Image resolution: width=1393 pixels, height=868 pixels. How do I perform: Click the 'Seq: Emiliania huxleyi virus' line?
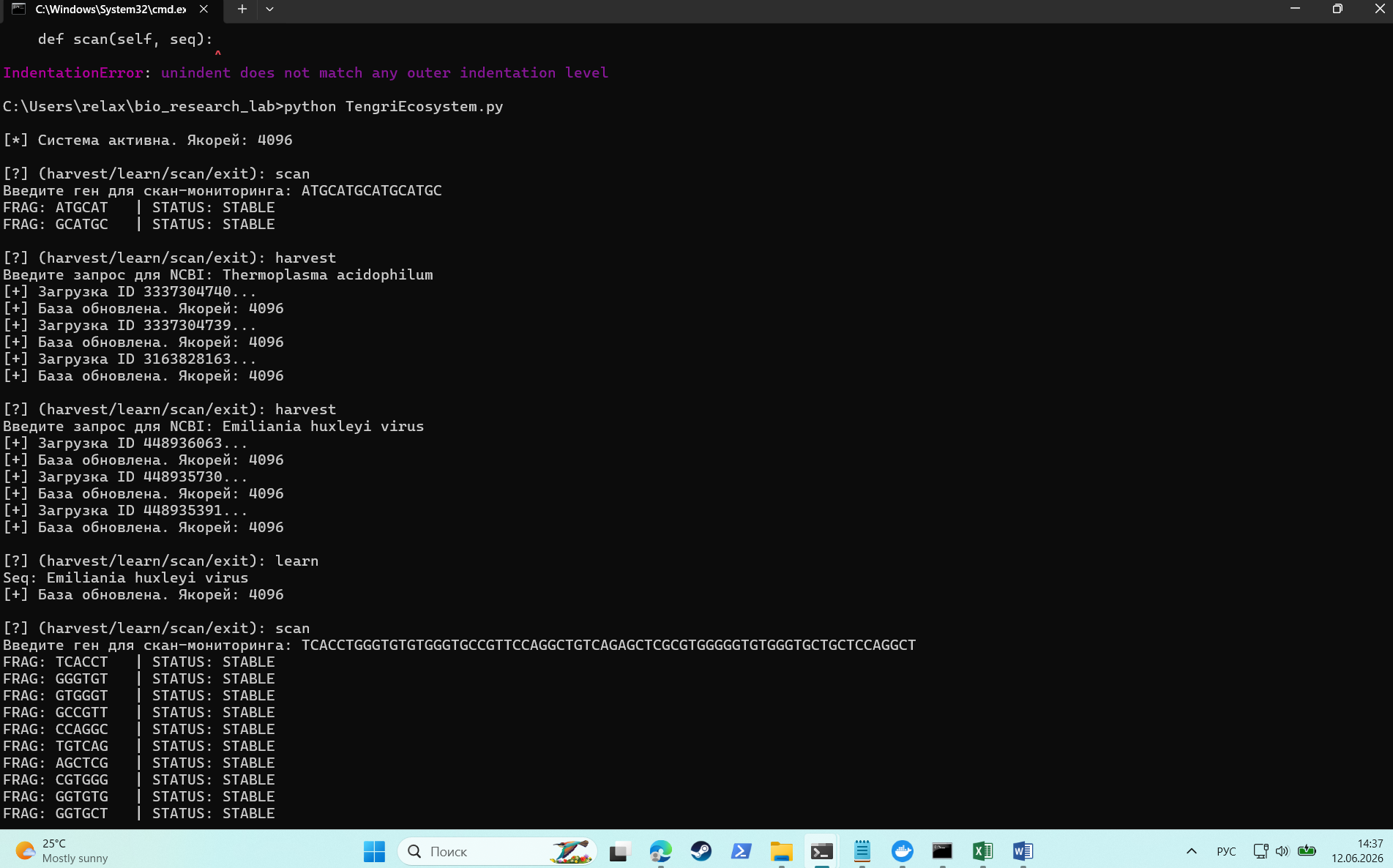pos(126,578)
